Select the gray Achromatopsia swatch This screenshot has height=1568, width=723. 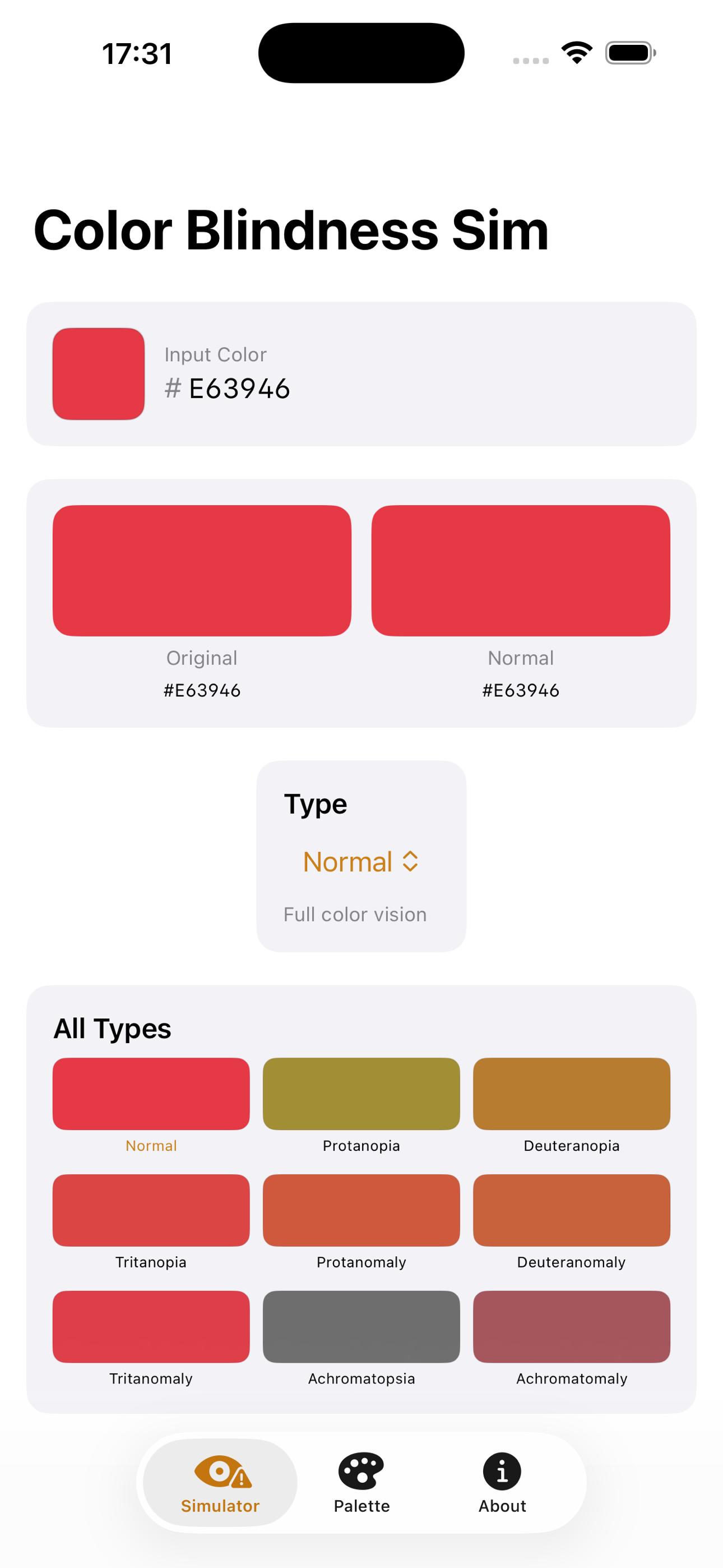[361, 1326]
